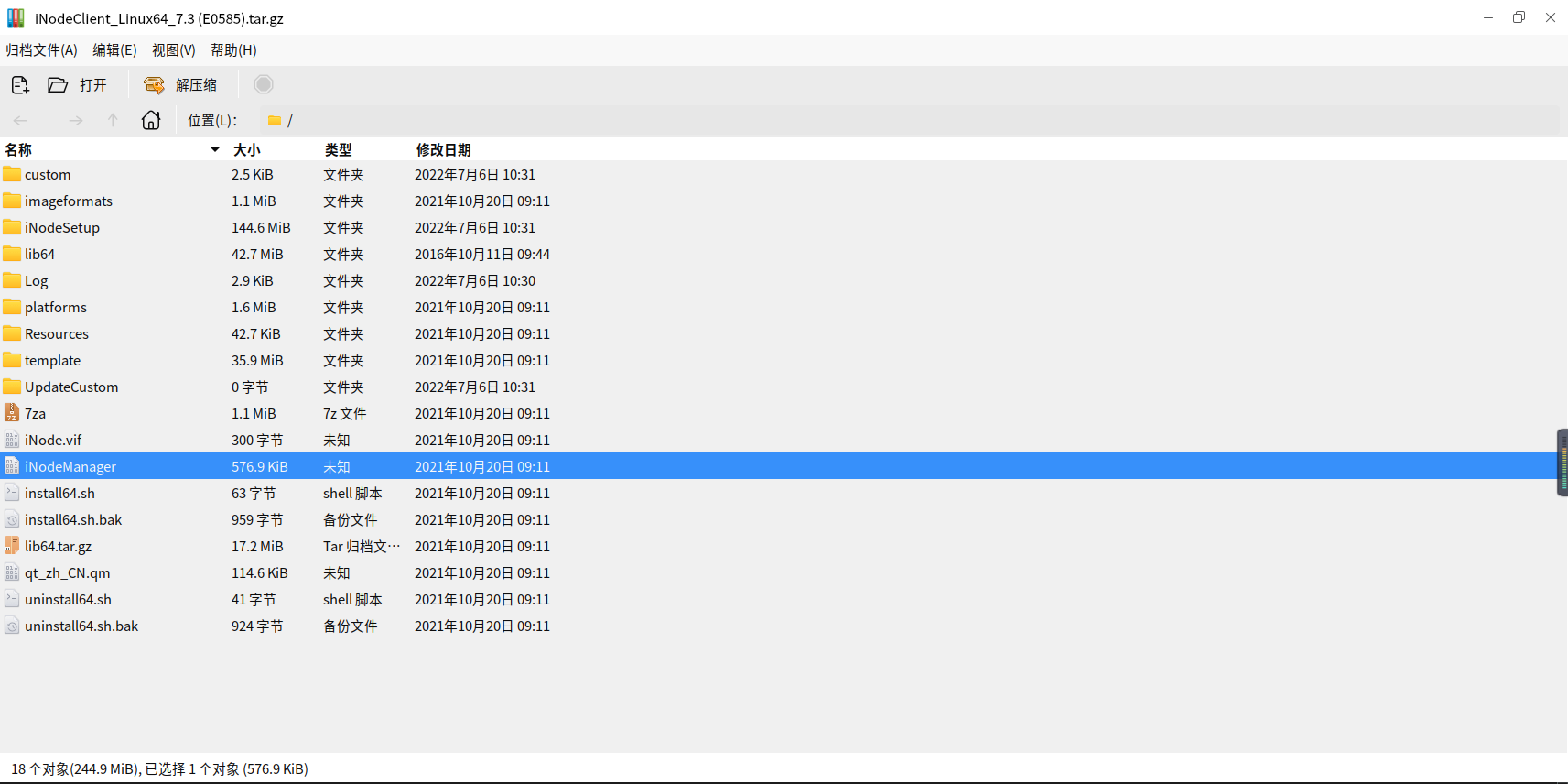Sort by the 大小 column header
This screenshot has width=1568, height=784.
tap(247, 149)
